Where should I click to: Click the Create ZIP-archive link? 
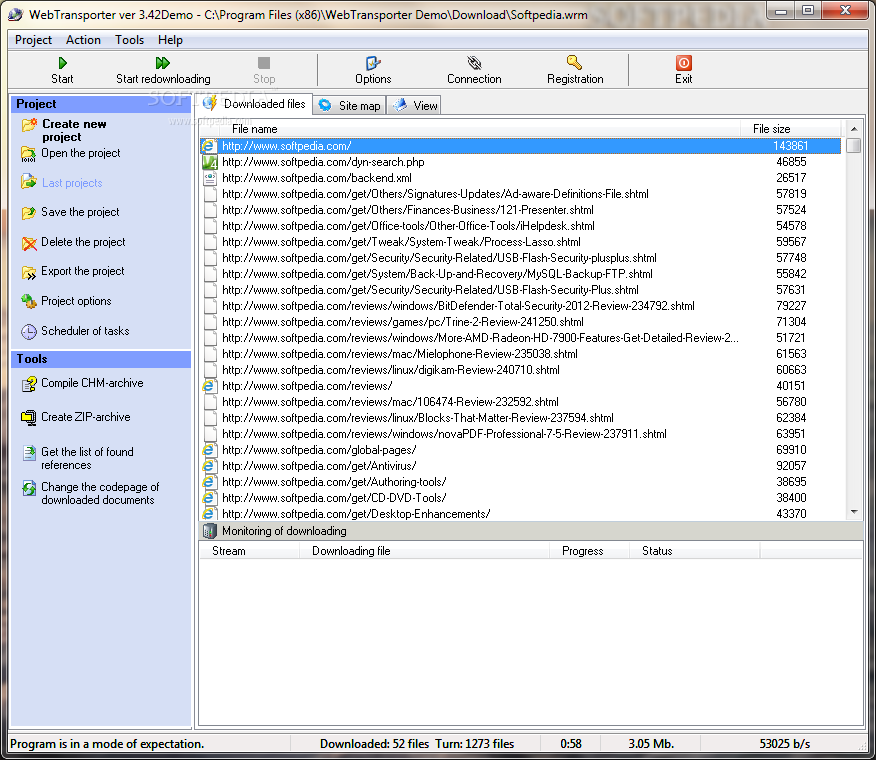[86, 417]
